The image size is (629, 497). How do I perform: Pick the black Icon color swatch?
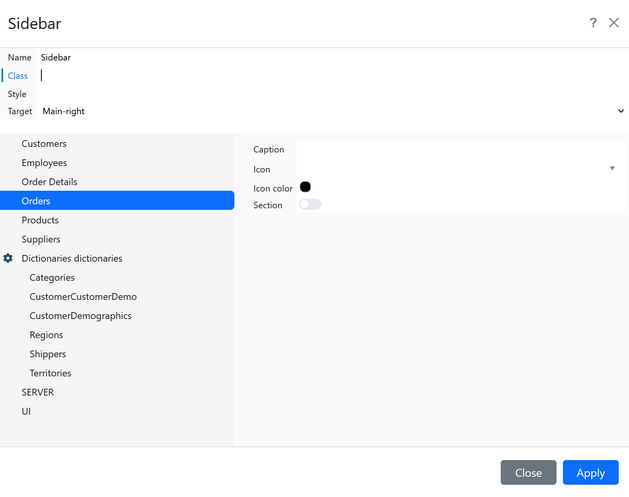coord(305,187)
